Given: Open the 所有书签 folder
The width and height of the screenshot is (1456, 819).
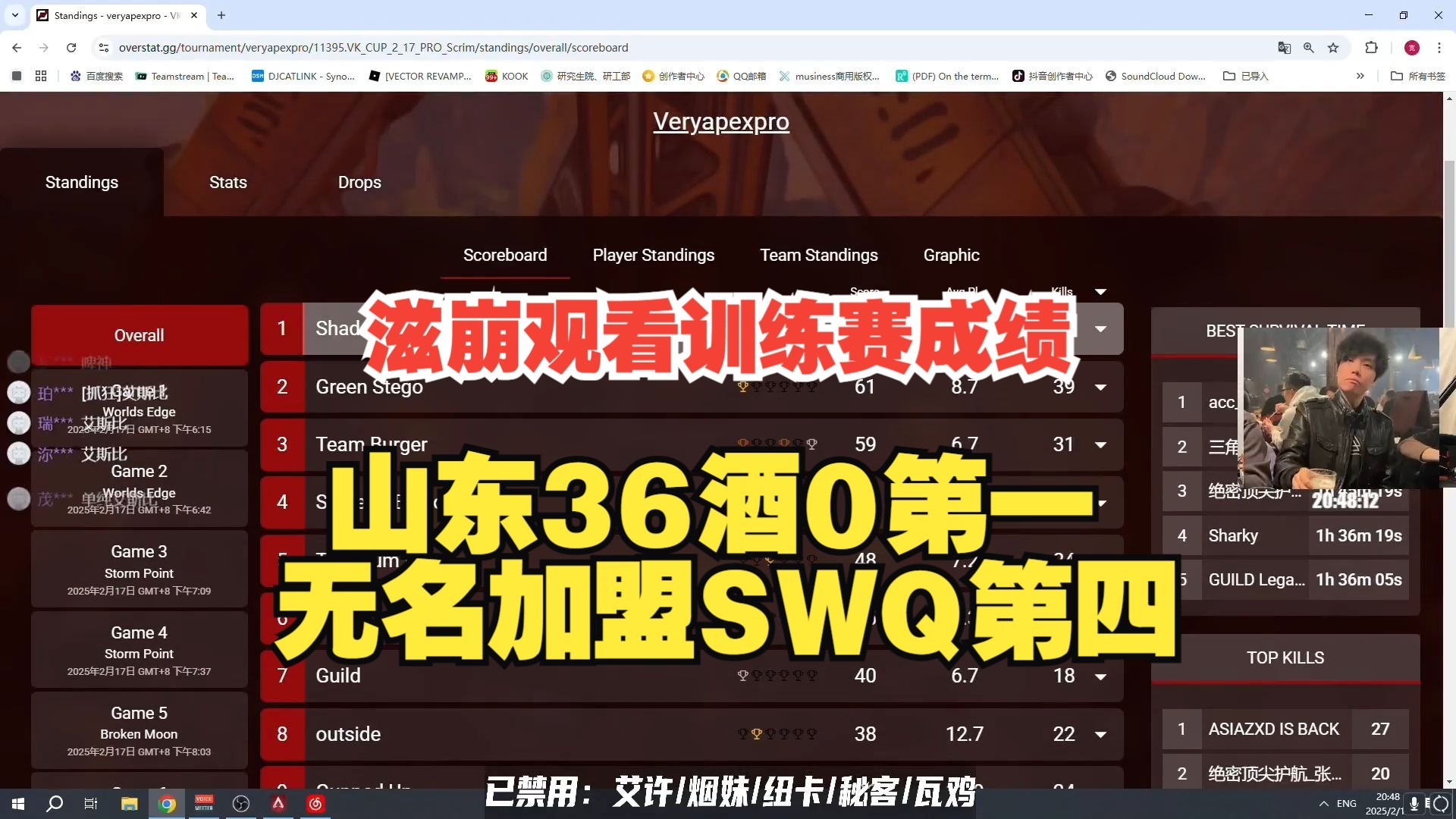Looking at the screenshot, I should click(1418, 76).
